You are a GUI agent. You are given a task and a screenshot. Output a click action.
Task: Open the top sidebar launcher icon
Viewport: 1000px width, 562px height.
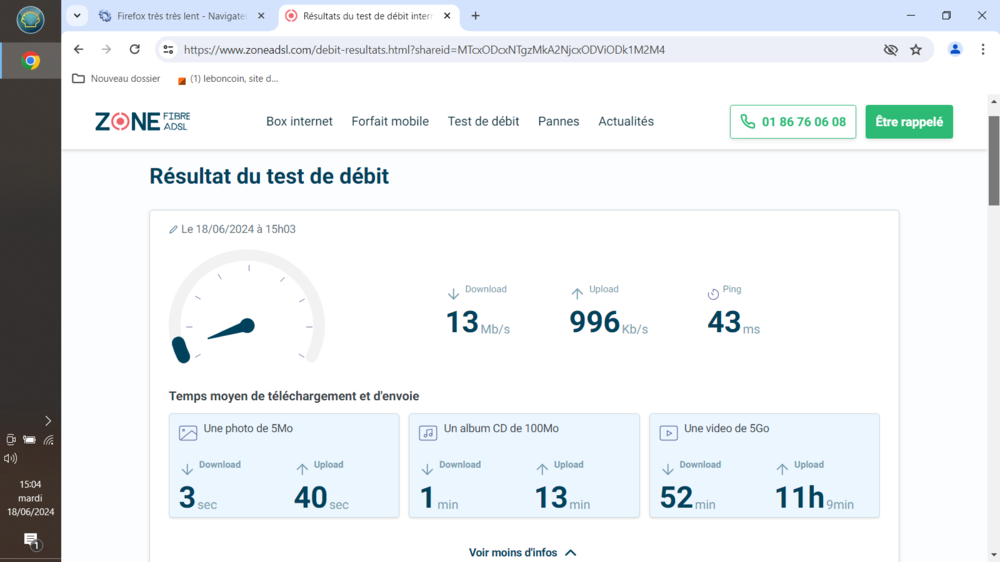click(30, 20)
